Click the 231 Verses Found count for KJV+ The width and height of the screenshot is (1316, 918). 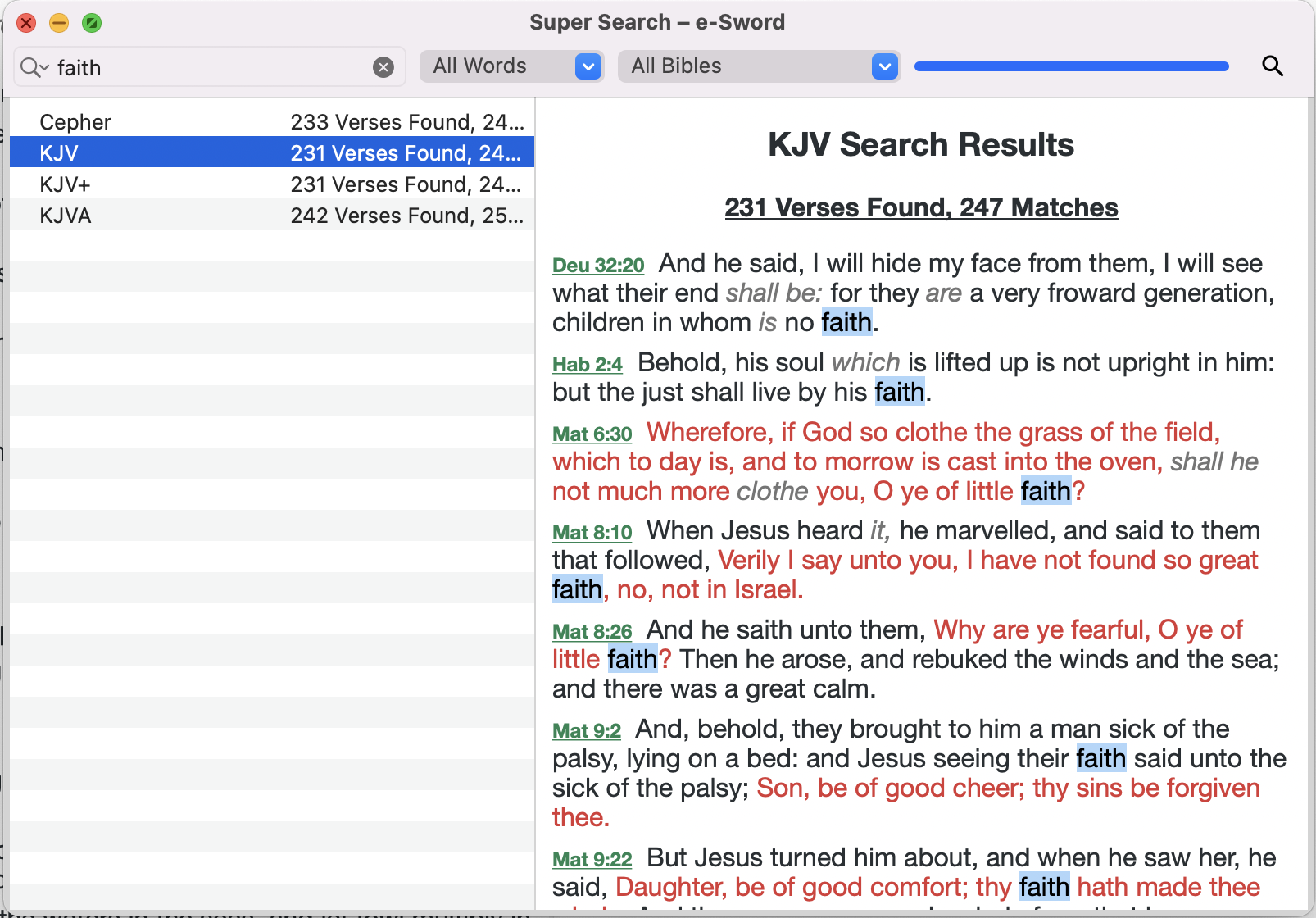click(406, 184)
